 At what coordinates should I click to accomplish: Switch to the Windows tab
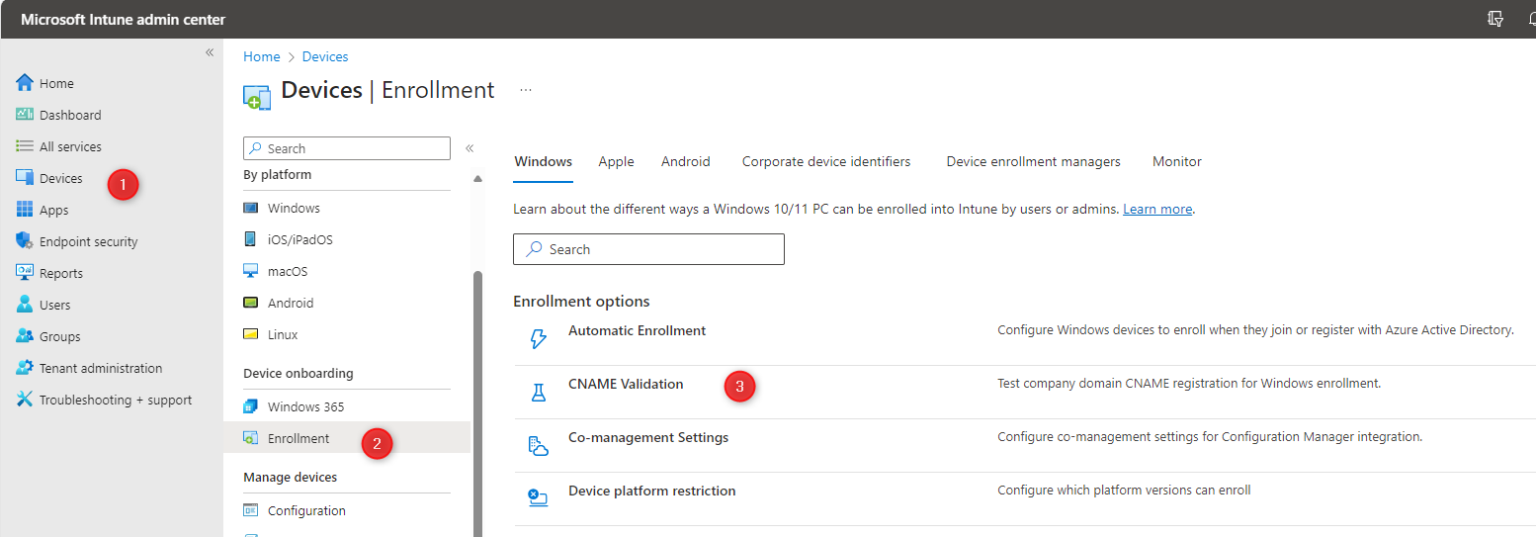click(x=543, y=161)
